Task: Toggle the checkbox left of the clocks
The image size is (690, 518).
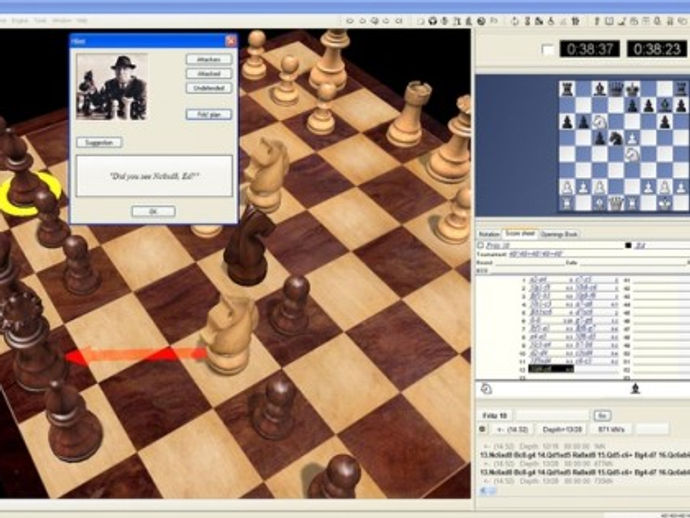Action: (x=548, y=49)
